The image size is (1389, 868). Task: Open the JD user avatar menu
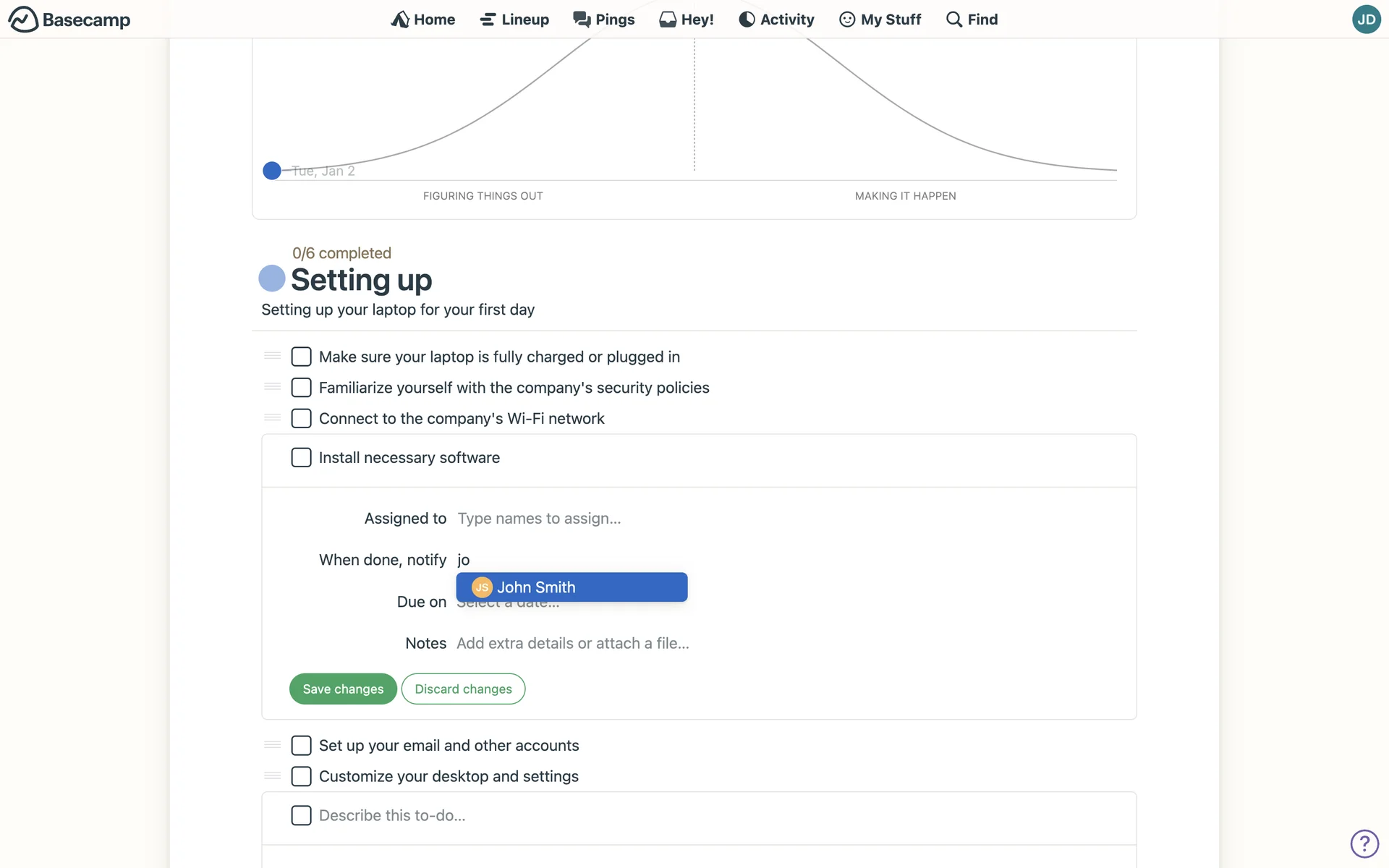(1366, 20)
